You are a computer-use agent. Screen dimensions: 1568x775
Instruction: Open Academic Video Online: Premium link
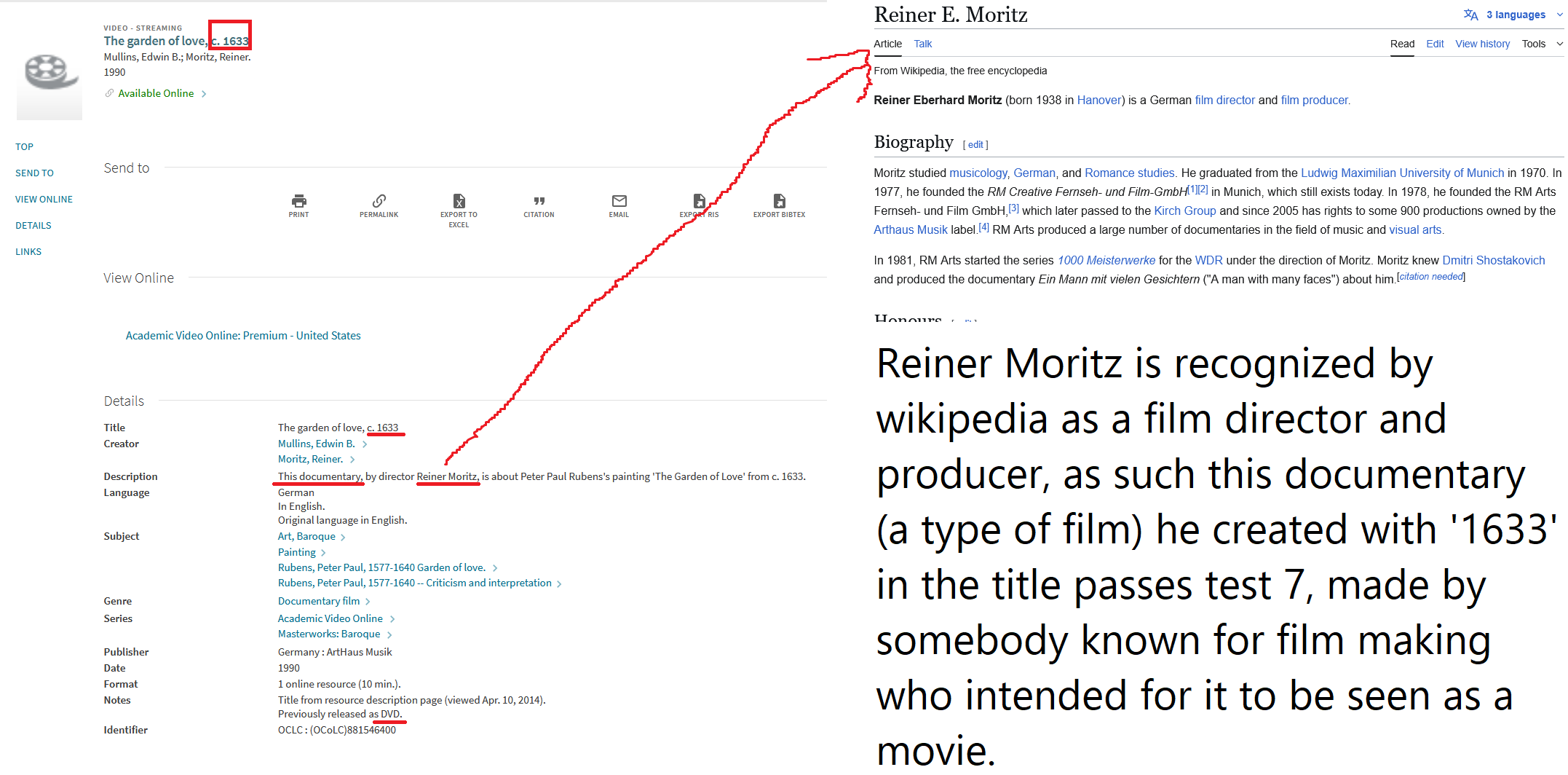[243, 335]
